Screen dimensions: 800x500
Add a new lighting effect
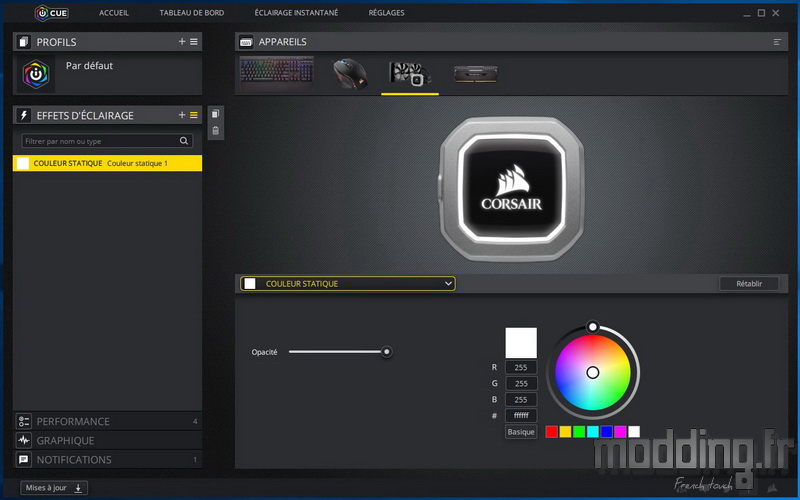182,115
